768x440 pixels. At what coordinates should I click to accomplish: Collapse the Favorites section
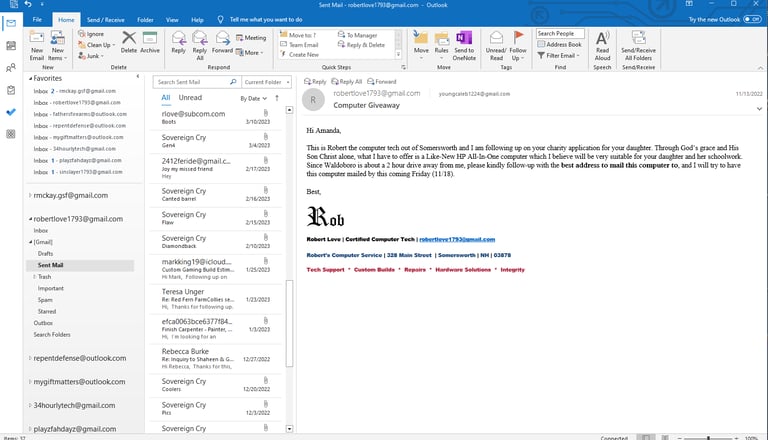tap(30, 78)
